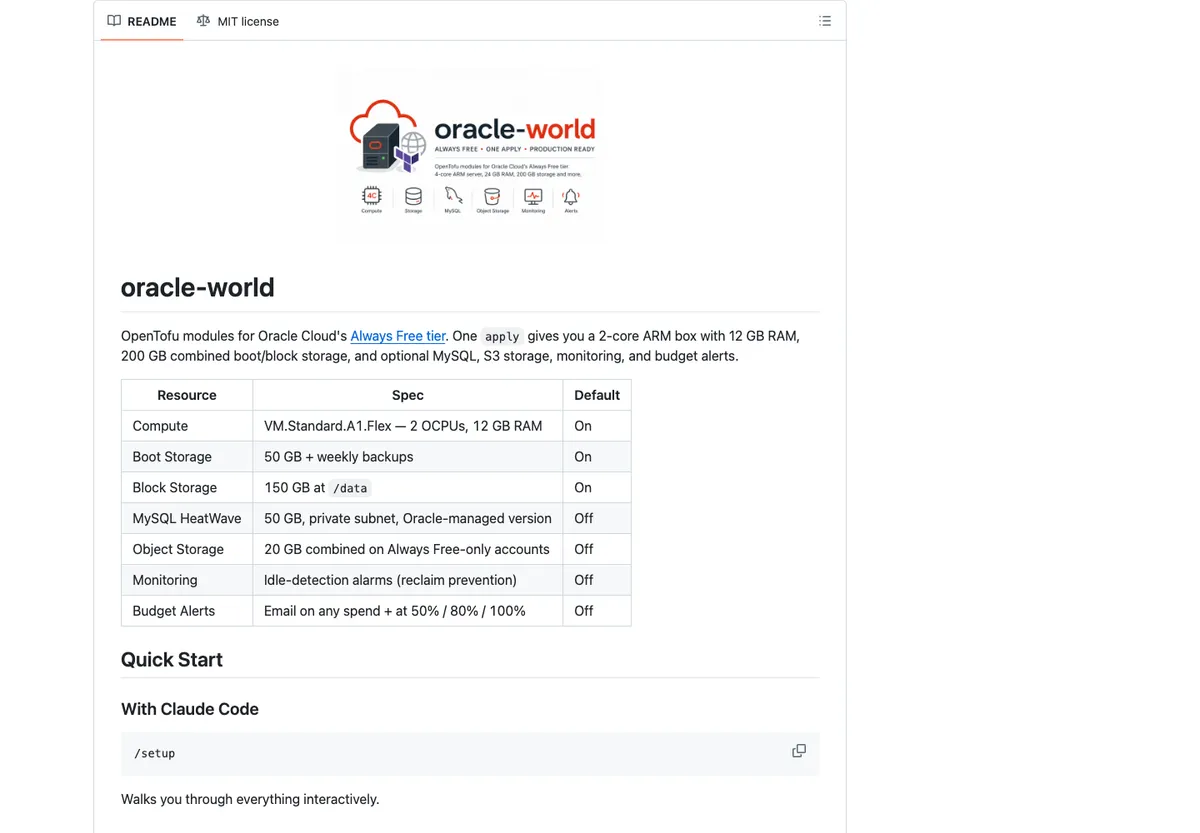This screenshot has height=833, width=1200.
Task: Select the MySQL HeatWave table cell
Action: 187,519
